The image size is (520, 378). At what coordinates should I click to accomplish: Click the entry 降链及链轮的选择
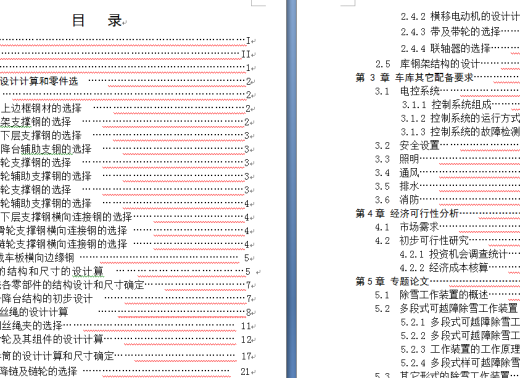[x=39, y=371]
